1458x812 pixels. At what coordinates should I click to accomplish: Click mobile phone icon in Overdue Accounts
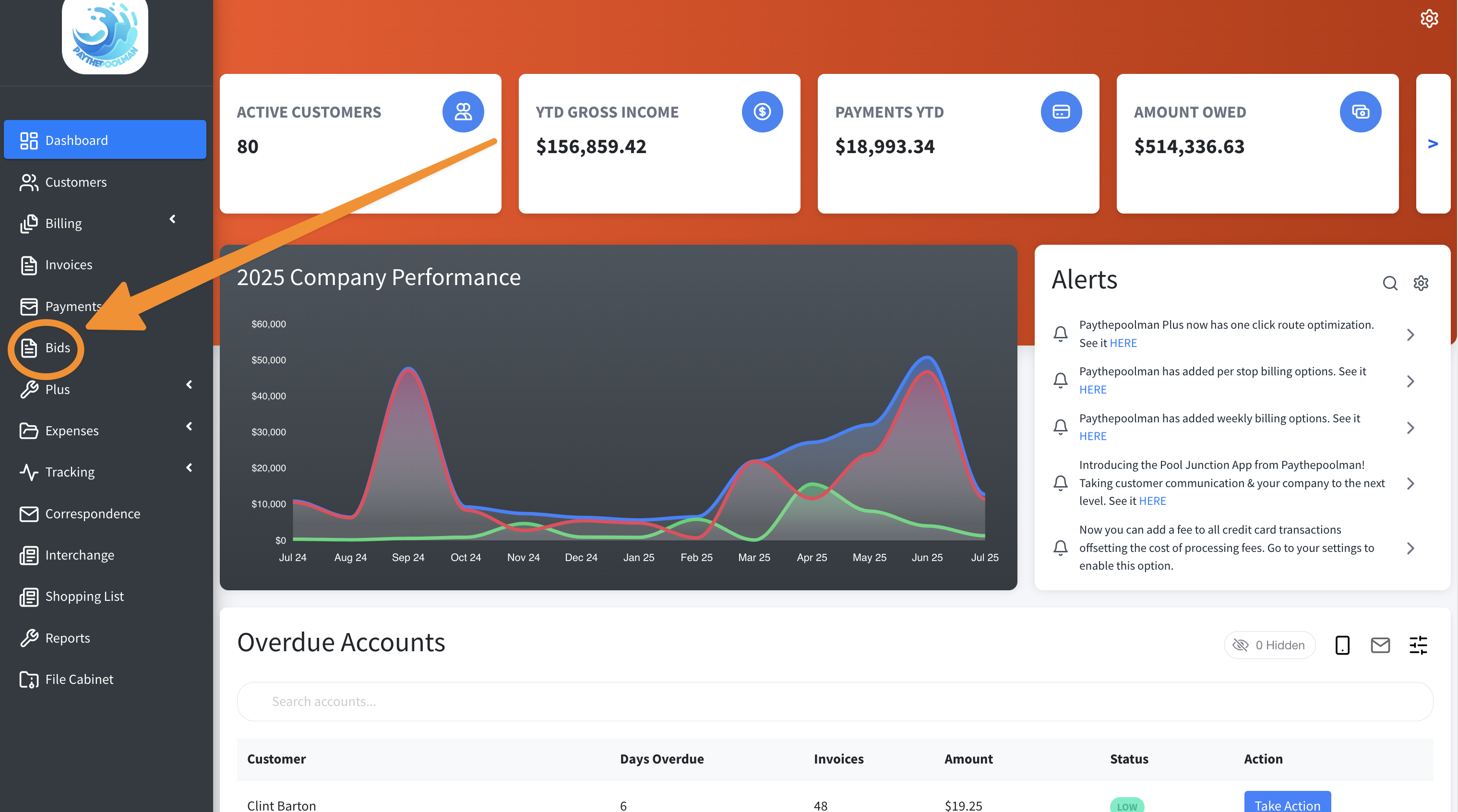point(1342,645)
